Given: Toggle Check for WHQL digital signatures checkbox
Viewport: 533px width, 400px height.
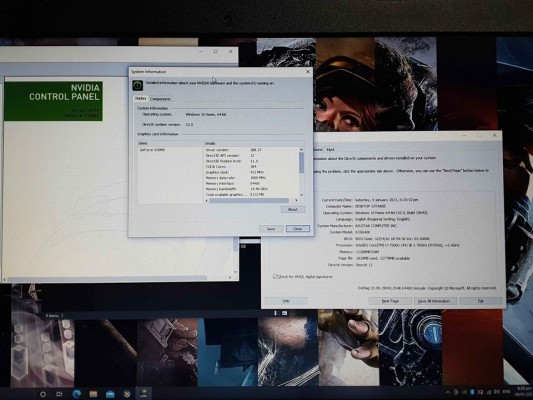Looking at the screenshot, I should 275,277.
